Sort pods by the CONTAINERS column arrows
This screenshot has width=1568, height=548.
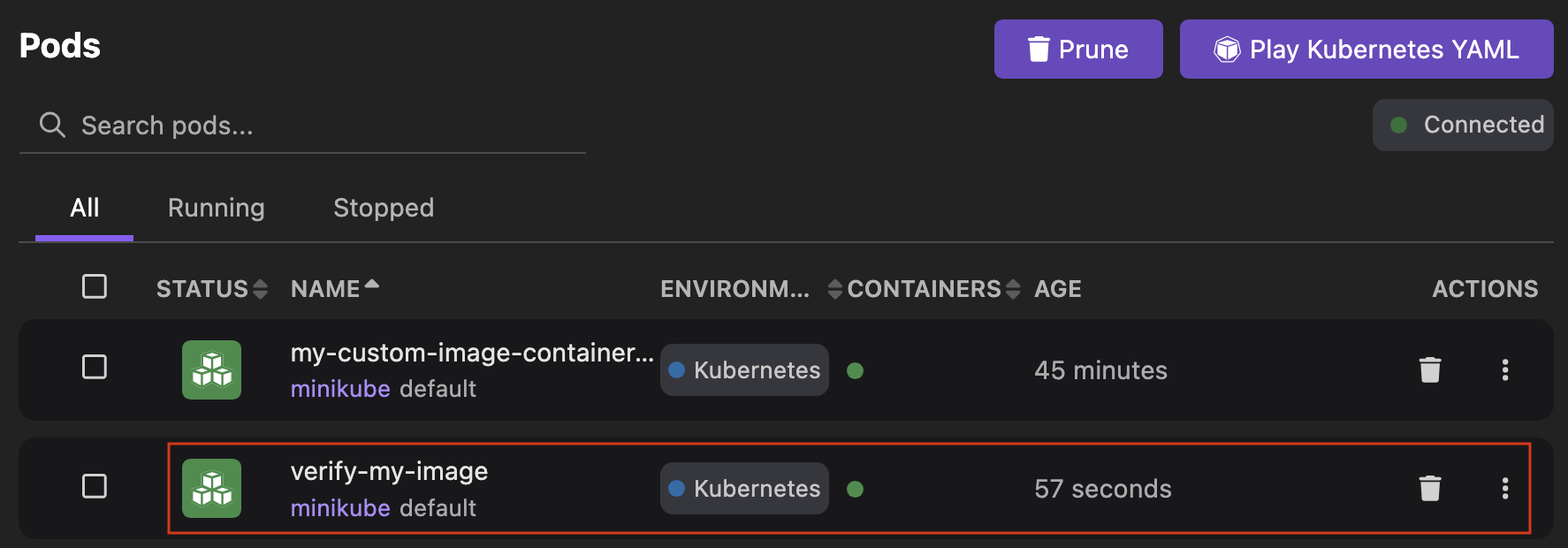[1013, 288]
